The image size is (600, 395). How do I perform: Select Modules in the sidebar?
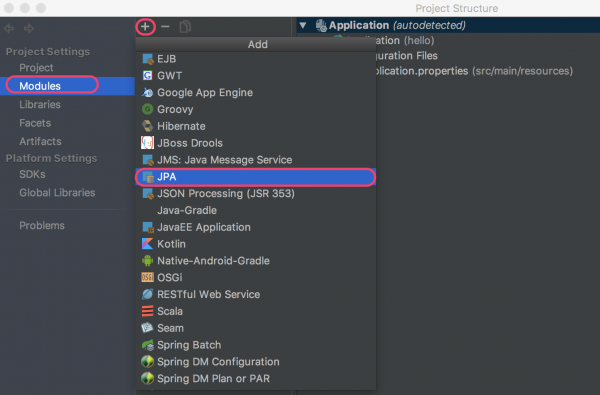67,86
